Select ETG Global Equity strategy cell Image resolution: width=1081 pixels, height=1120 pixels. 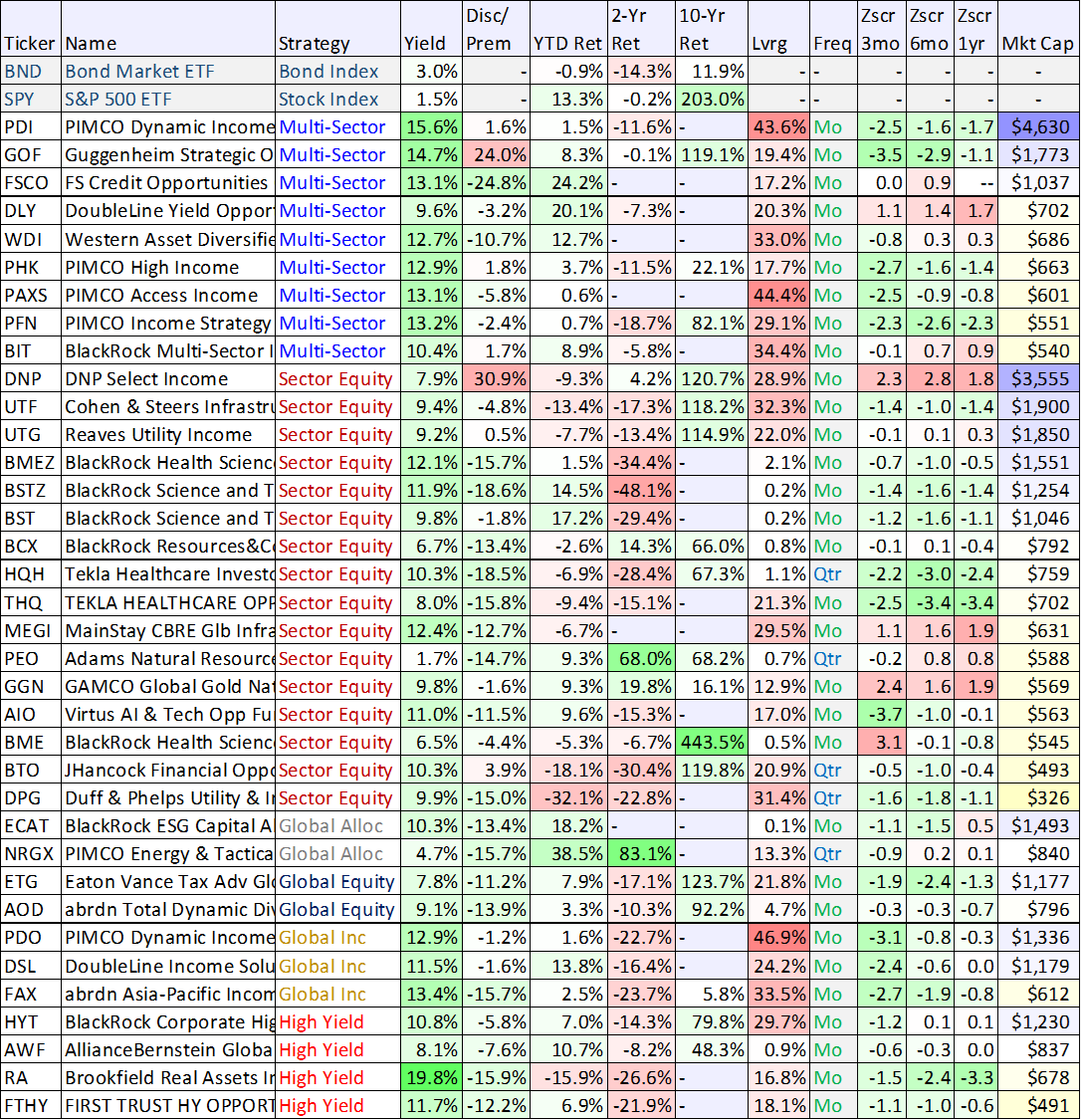pyautogui.click(x=337, y=881)
